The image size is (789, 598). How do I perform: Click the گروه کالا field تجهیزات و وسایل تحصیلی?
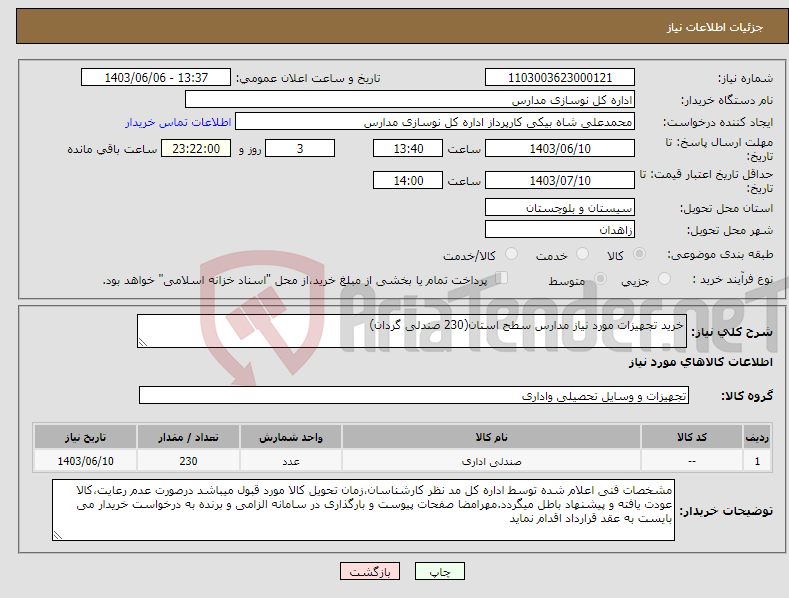[414, 396]
